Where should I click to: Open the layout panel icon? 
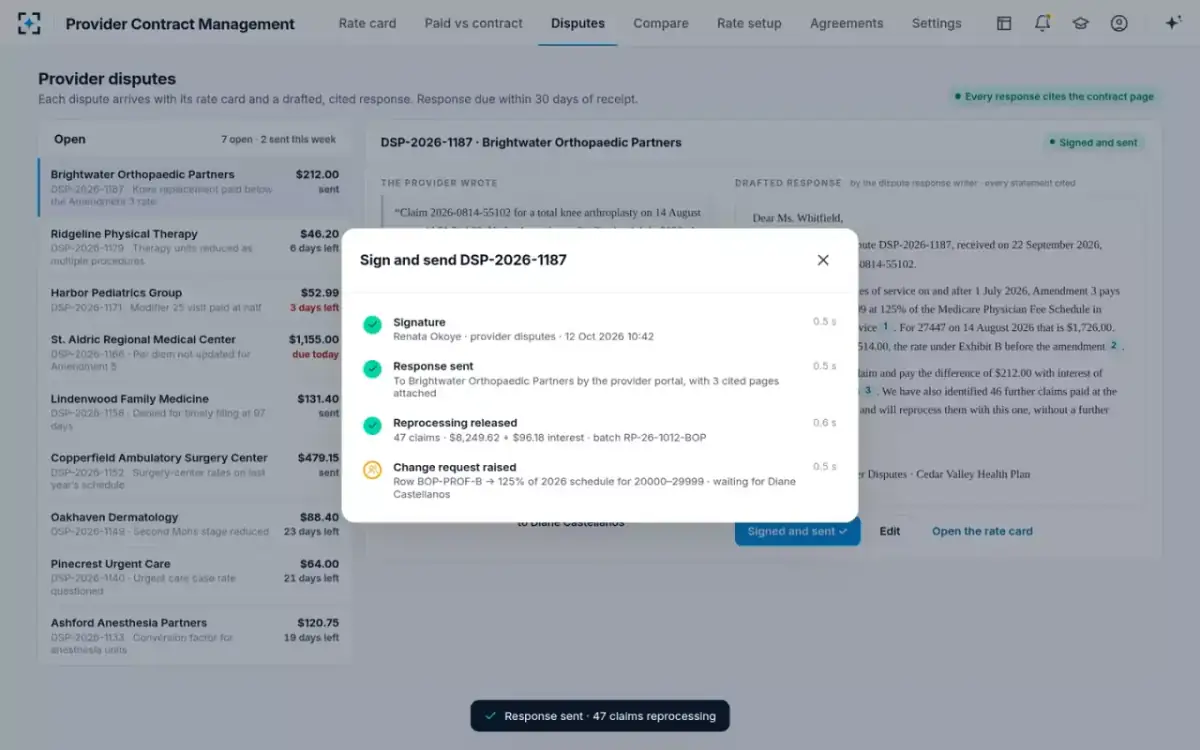tap(1004, 23)
